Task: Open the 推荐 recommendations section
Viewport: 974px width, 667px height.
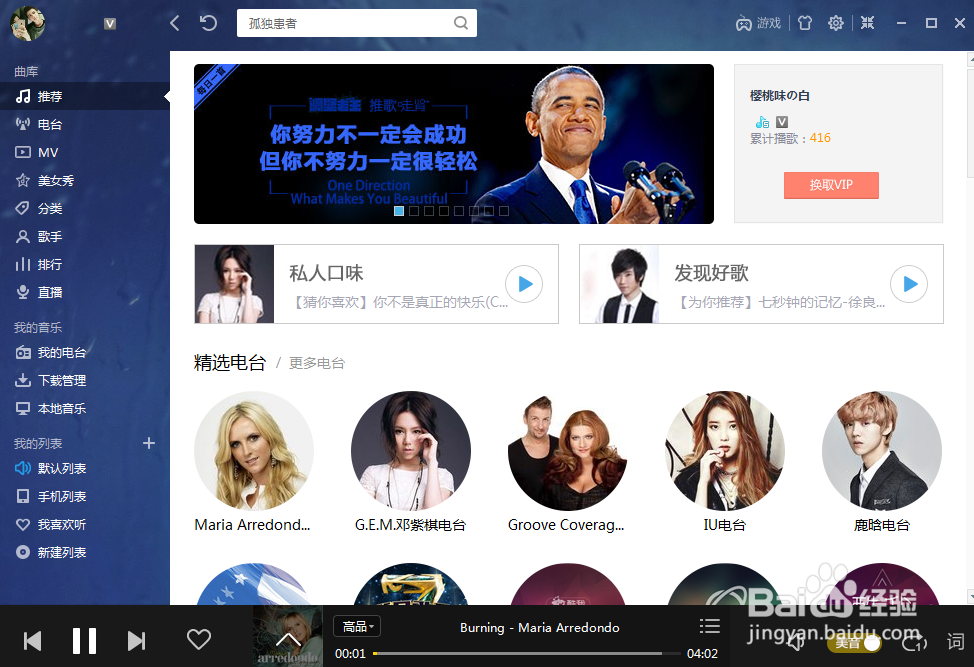Action: [84, 96]
